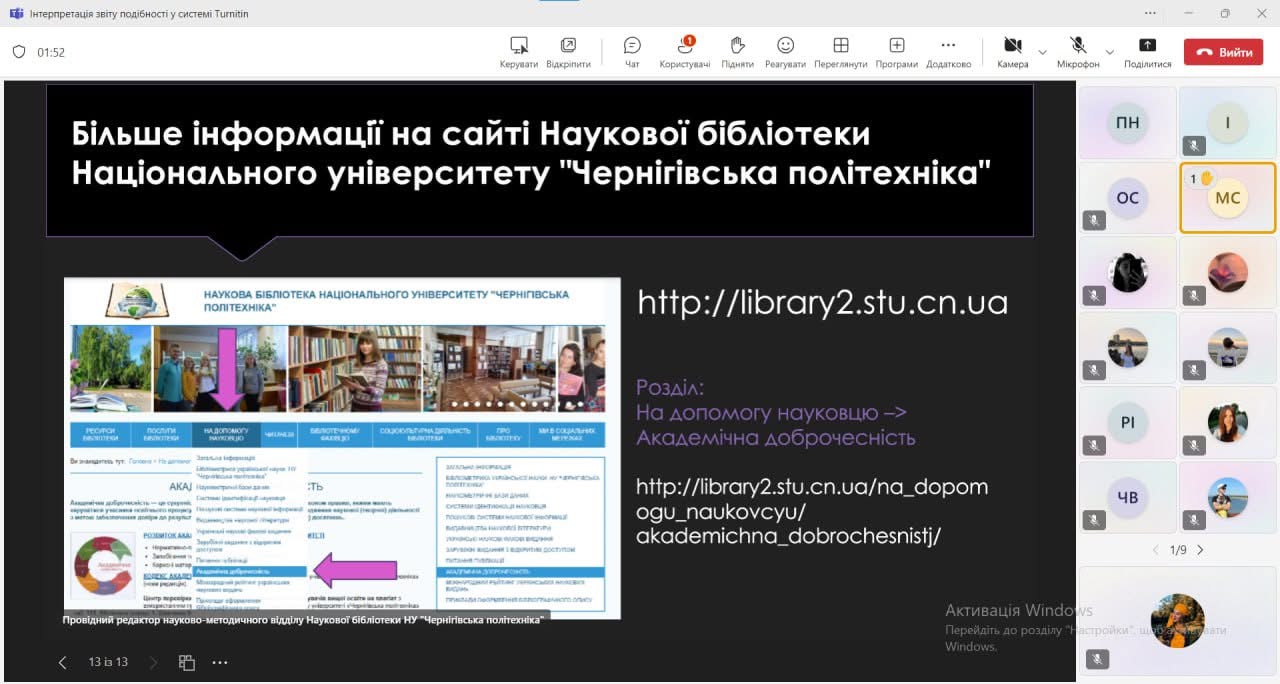Go to next page of participants
1280x684 pixels.
(x=1201, y=550)
